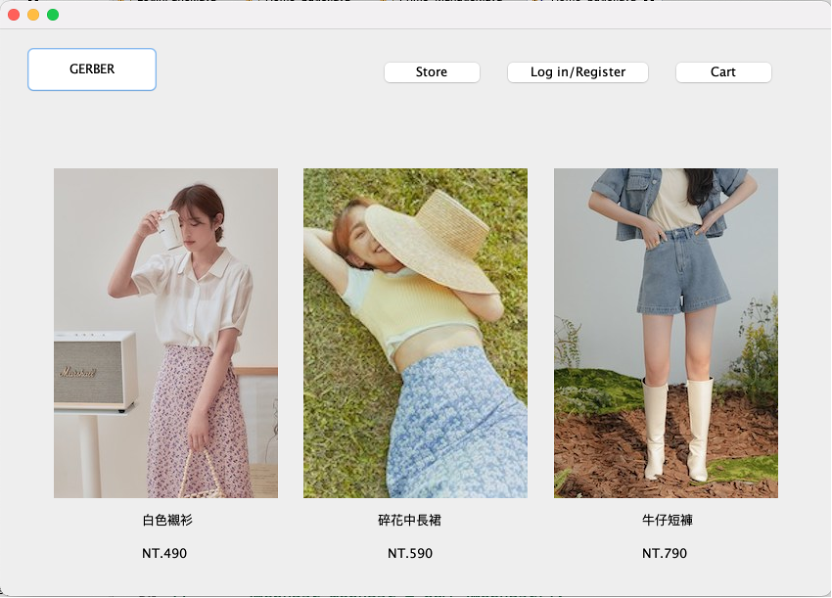Minimize the window with the yellow button
This screenshot has height=598, width=832.
pos(33,14)
